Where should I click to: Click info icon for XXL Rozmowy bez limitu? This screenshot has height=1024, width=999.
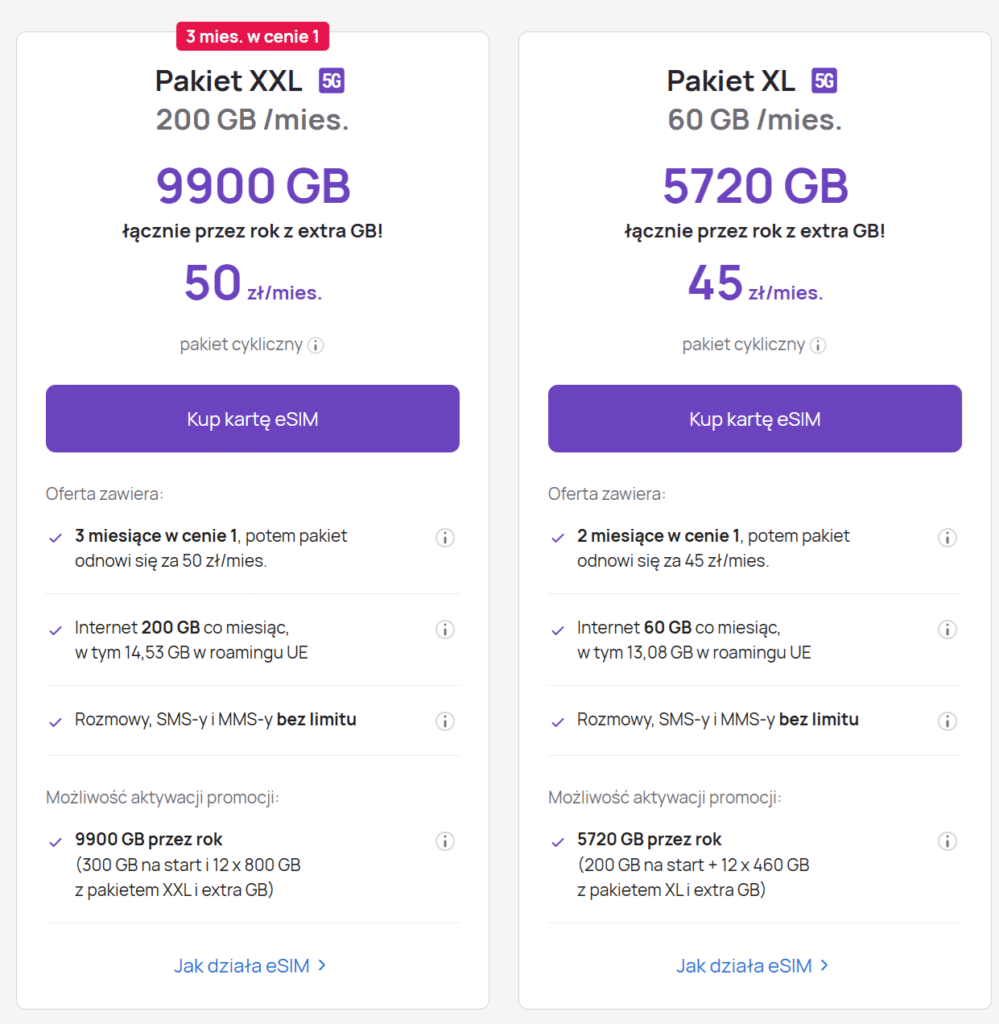pos(445,721)
